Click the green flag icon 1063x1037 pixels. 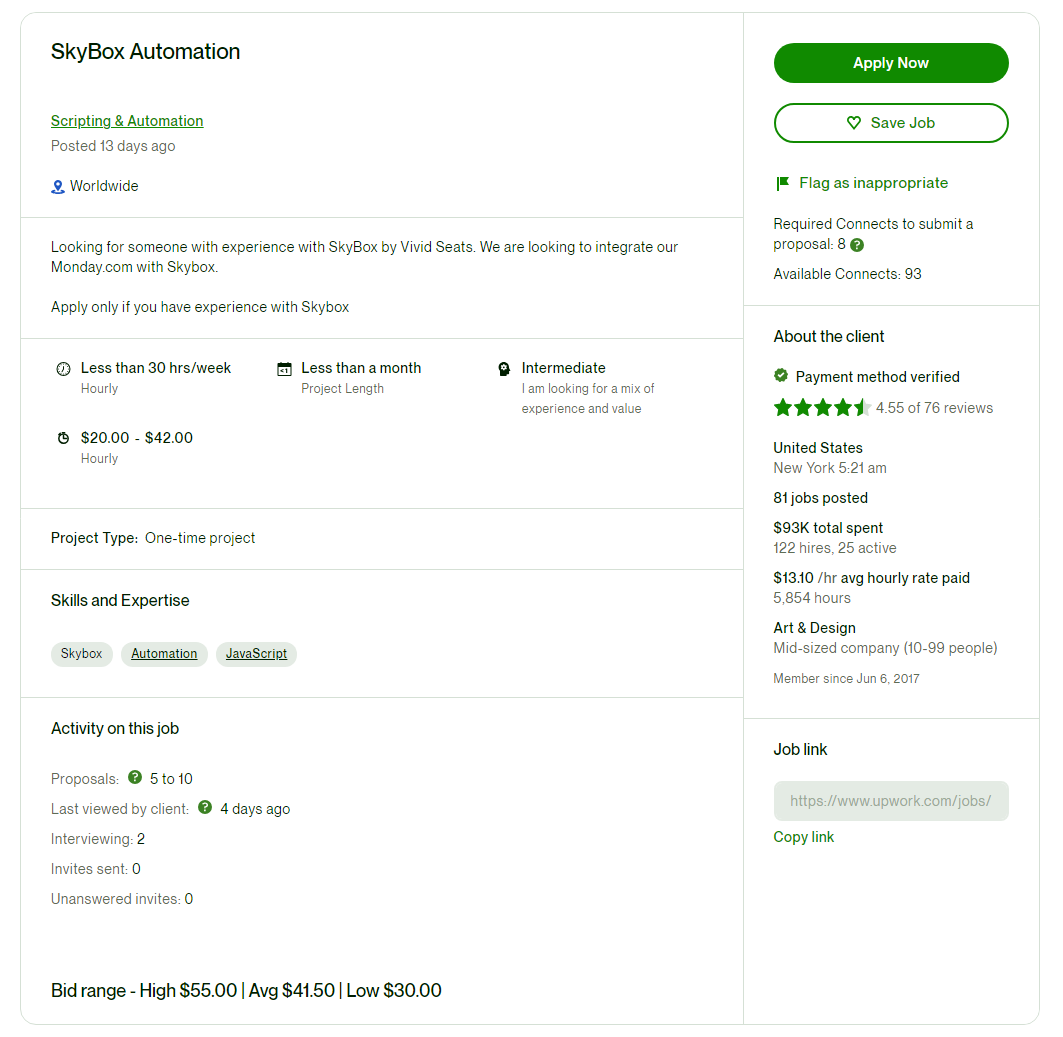click(782, 183)
